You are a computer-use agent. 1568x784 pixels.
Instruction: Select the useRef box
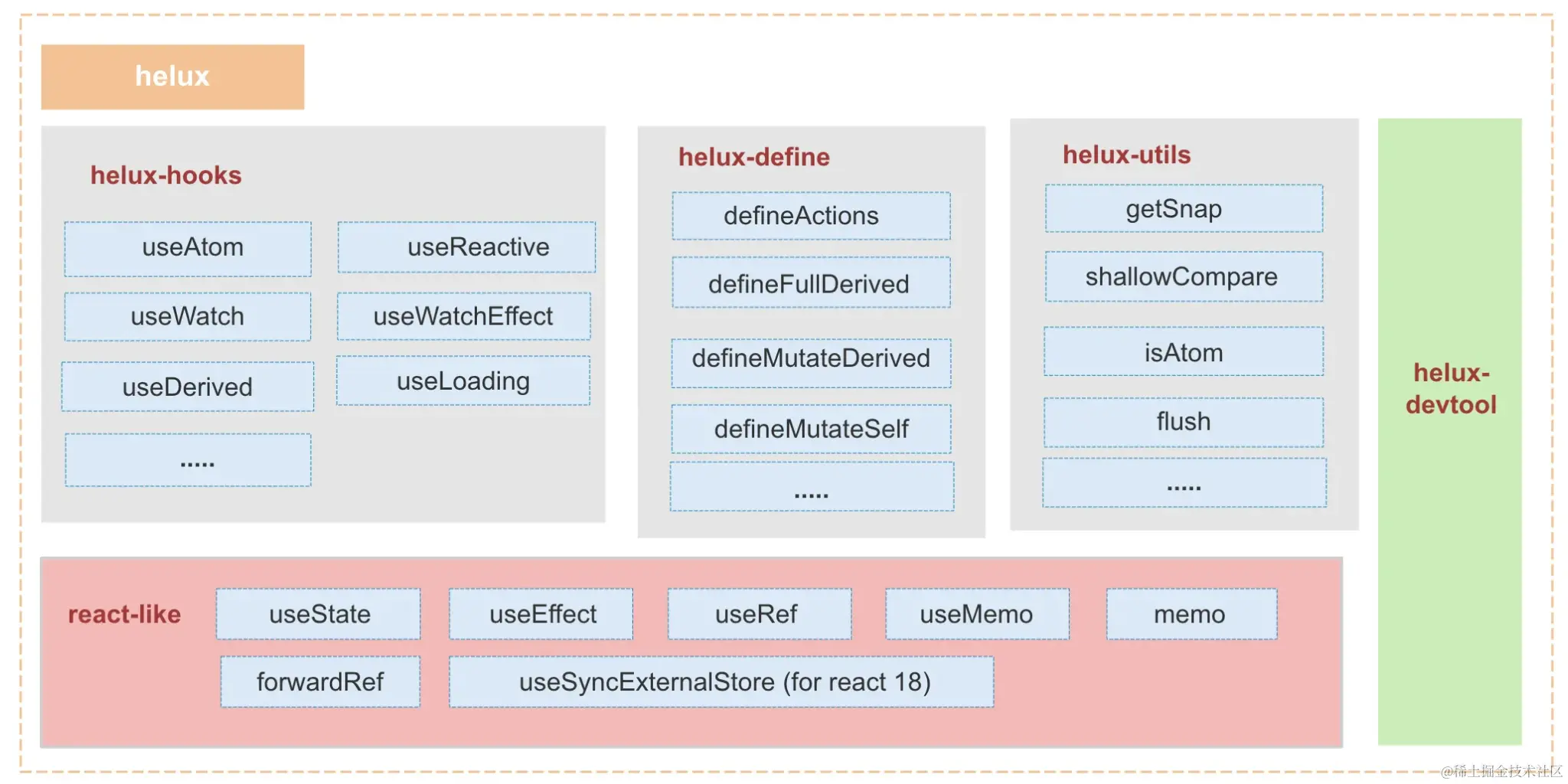click(x=759, y=614)
